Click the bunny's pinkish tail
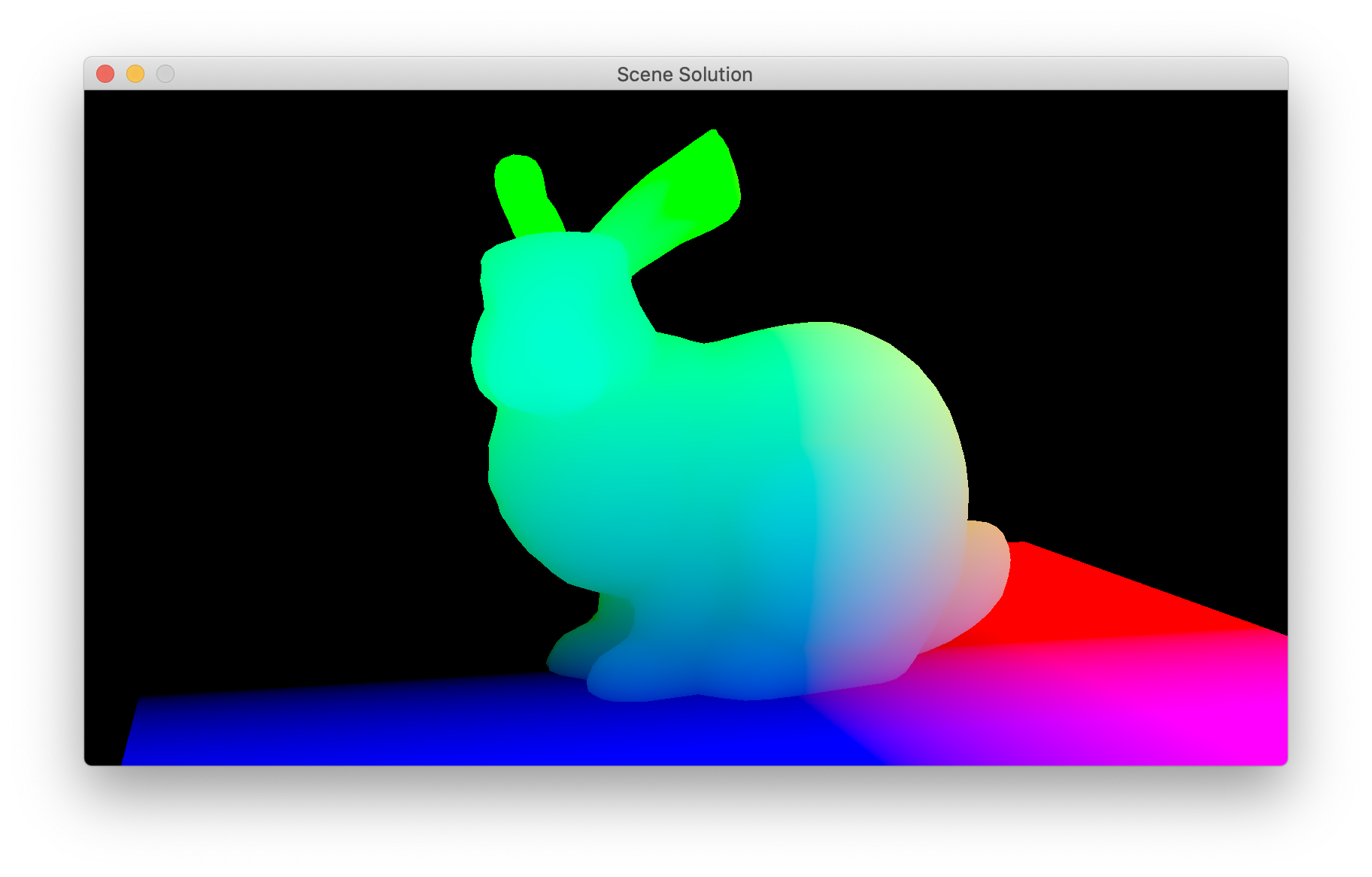 (987, 572)
